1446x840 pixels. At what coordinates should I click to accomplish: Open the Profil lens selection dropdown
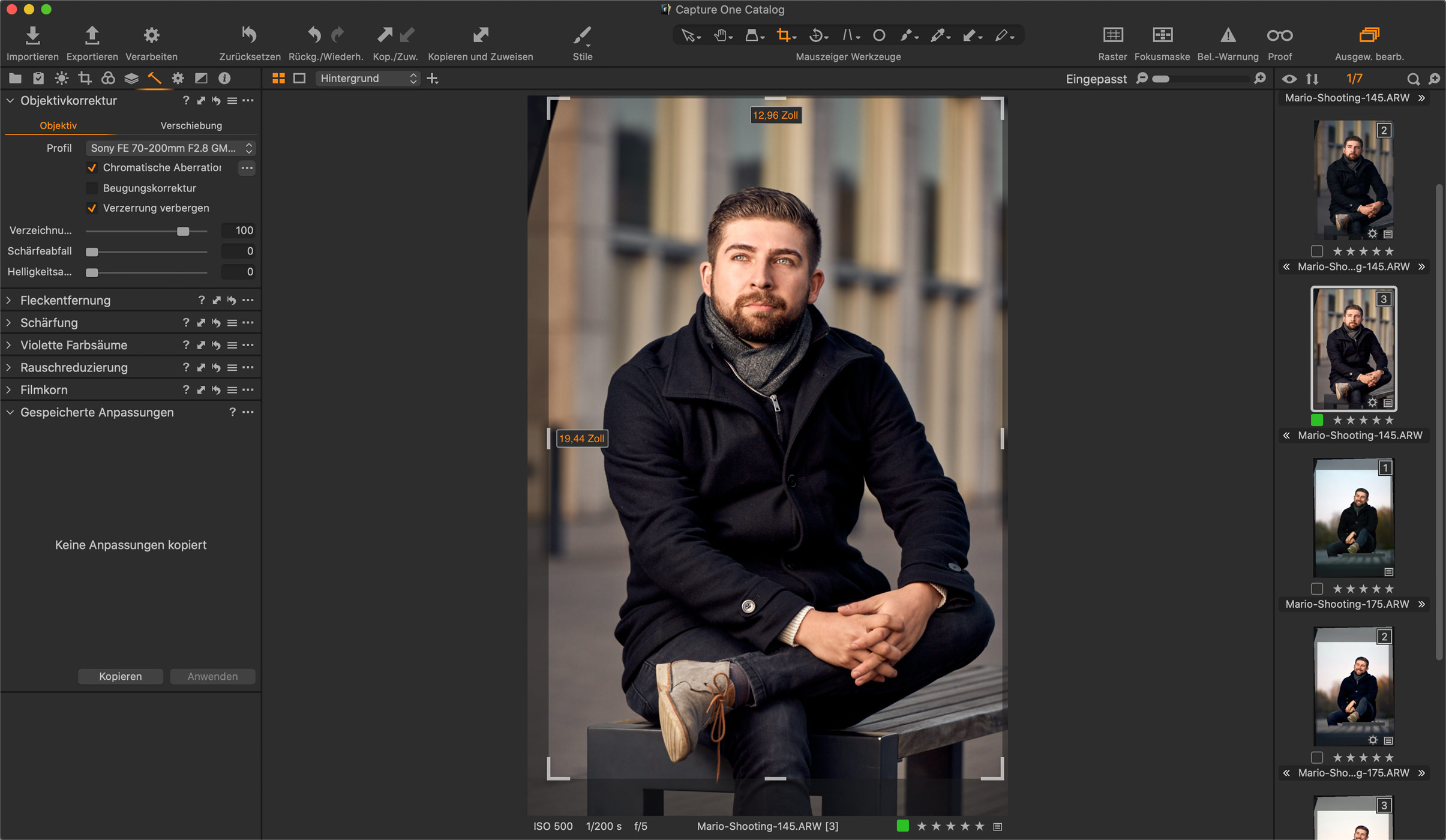point(171,148)
